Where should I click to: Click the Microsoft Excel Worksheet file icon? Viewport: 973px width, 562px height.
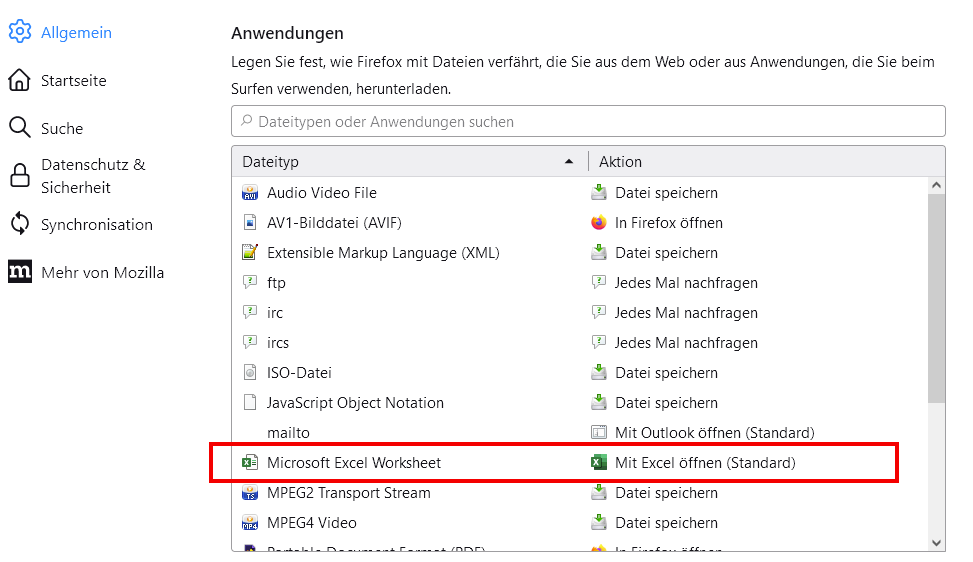[250, 463]
